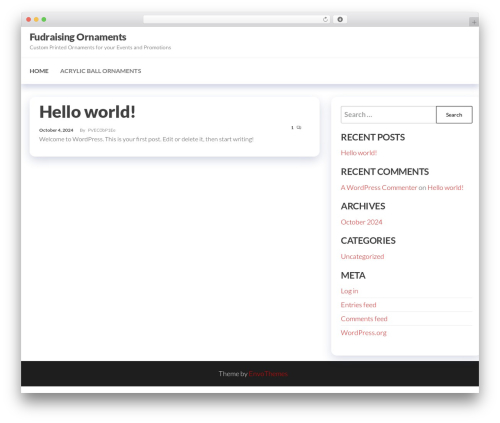Viewport: 500px width, 423px height.
Task: Open Hello world! under Recent Posts
Action: pyautogui.click(x=359, y=153)
